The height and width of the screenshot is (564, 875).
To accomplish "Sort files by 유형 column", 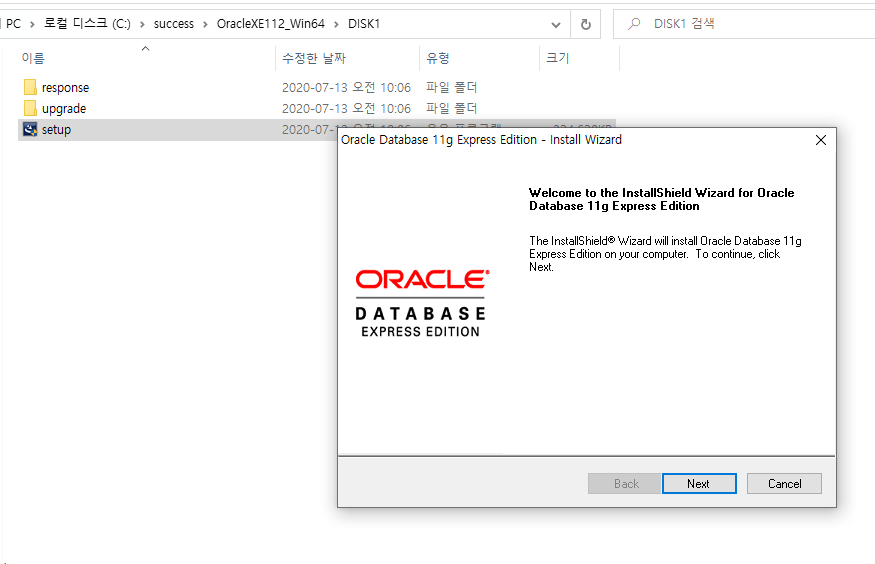I will pos(438,58).
